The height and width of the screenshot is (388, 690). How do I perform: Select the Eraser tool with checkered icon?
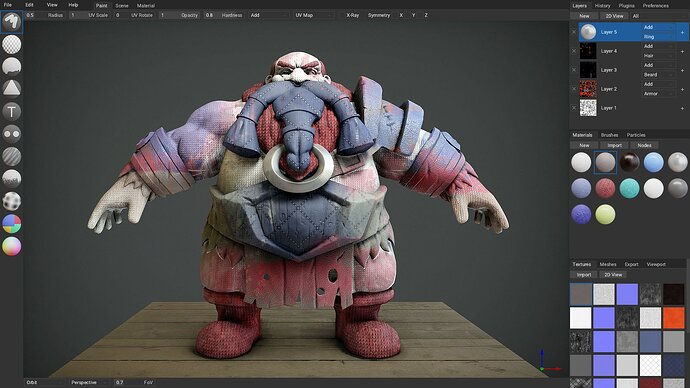point(11,44)
